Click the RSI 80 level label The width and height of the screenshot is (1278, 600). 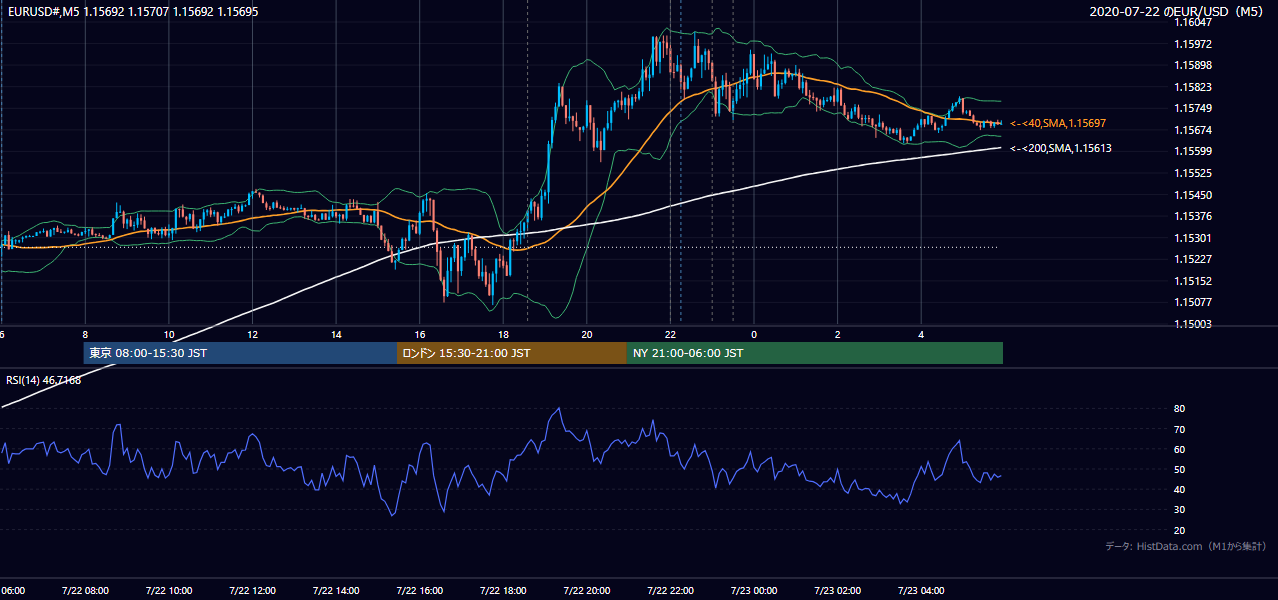coord(1180,409)
